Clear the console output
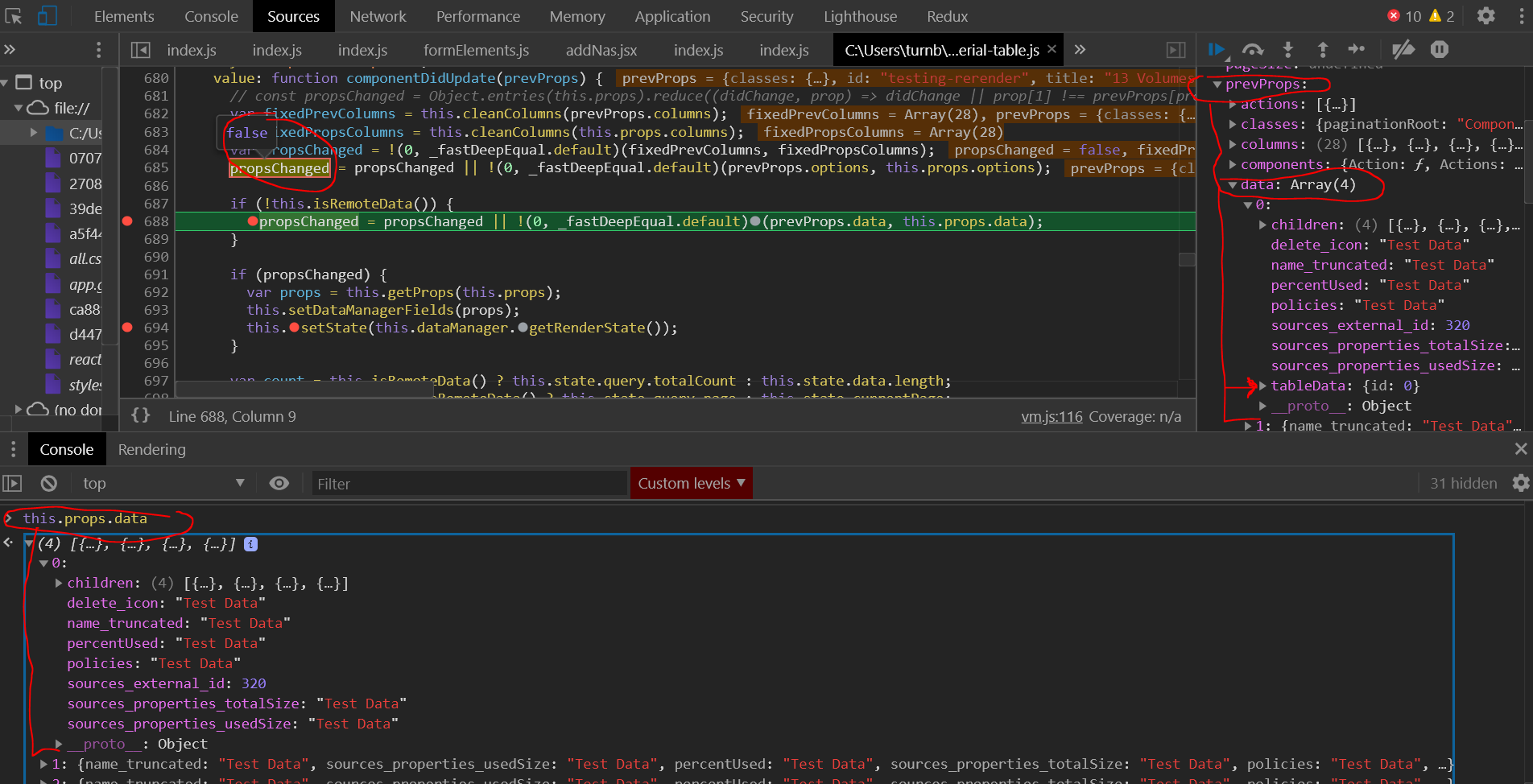 [x=49, y=483]
